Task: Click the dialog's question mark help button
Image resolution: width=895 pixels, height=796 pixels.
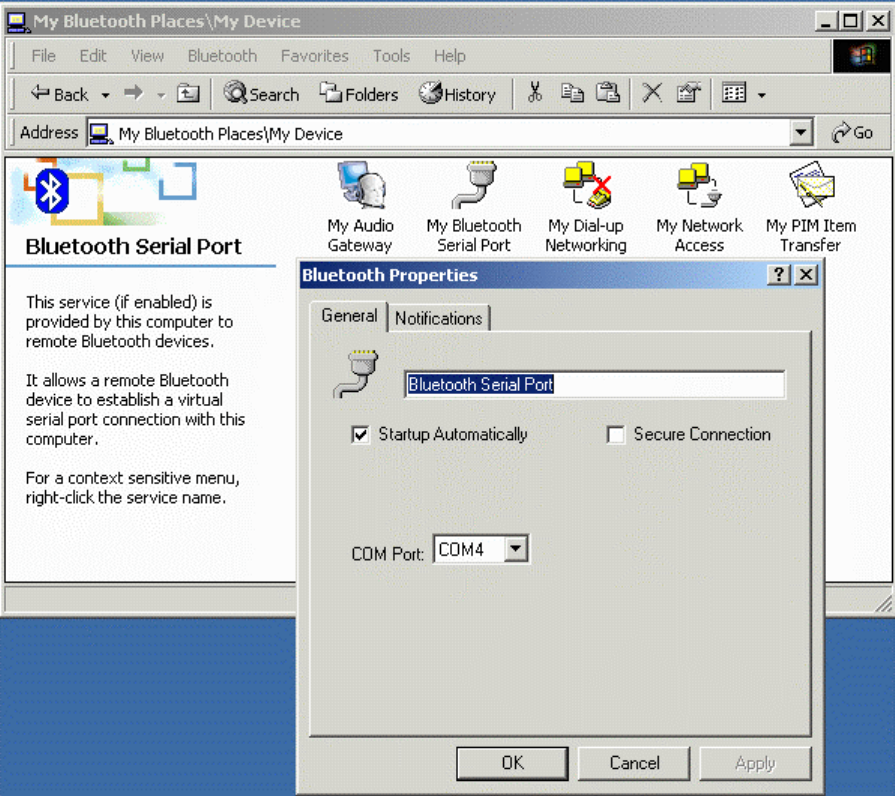Action: click(779, 275)
